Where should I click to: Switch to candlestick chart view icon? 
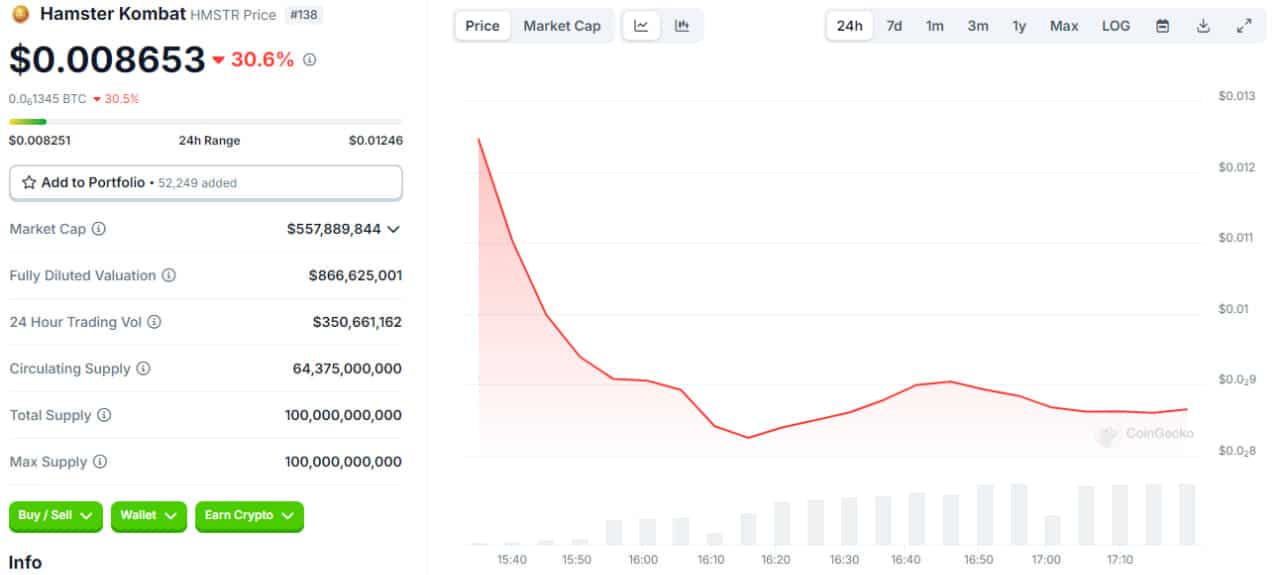coord(682,26)
